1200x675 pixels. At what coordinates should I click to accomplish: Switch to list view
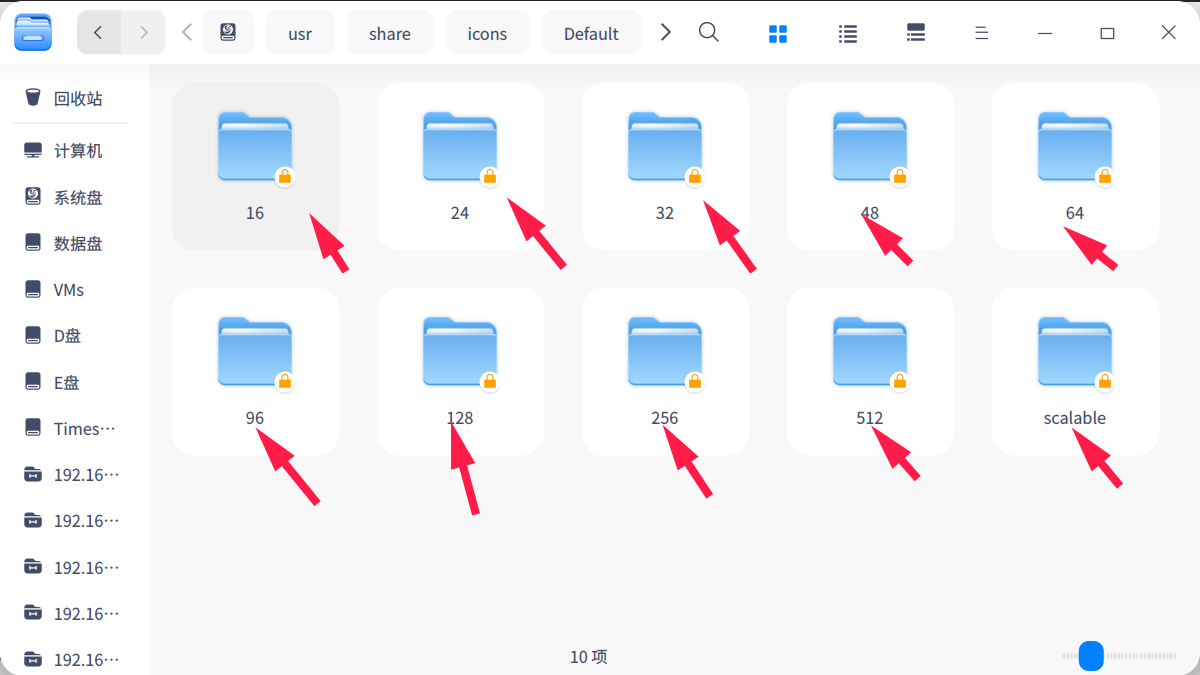(847, 32)
